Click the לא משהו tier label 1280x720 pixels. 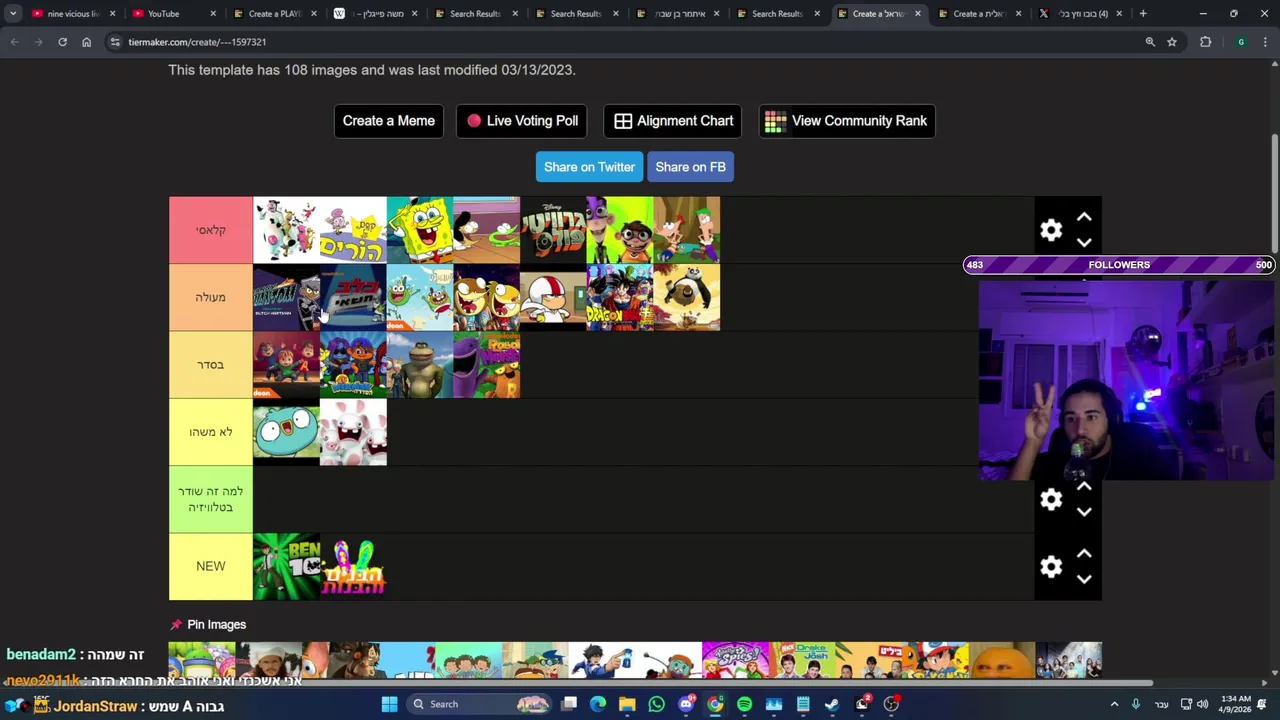point(211,432)
